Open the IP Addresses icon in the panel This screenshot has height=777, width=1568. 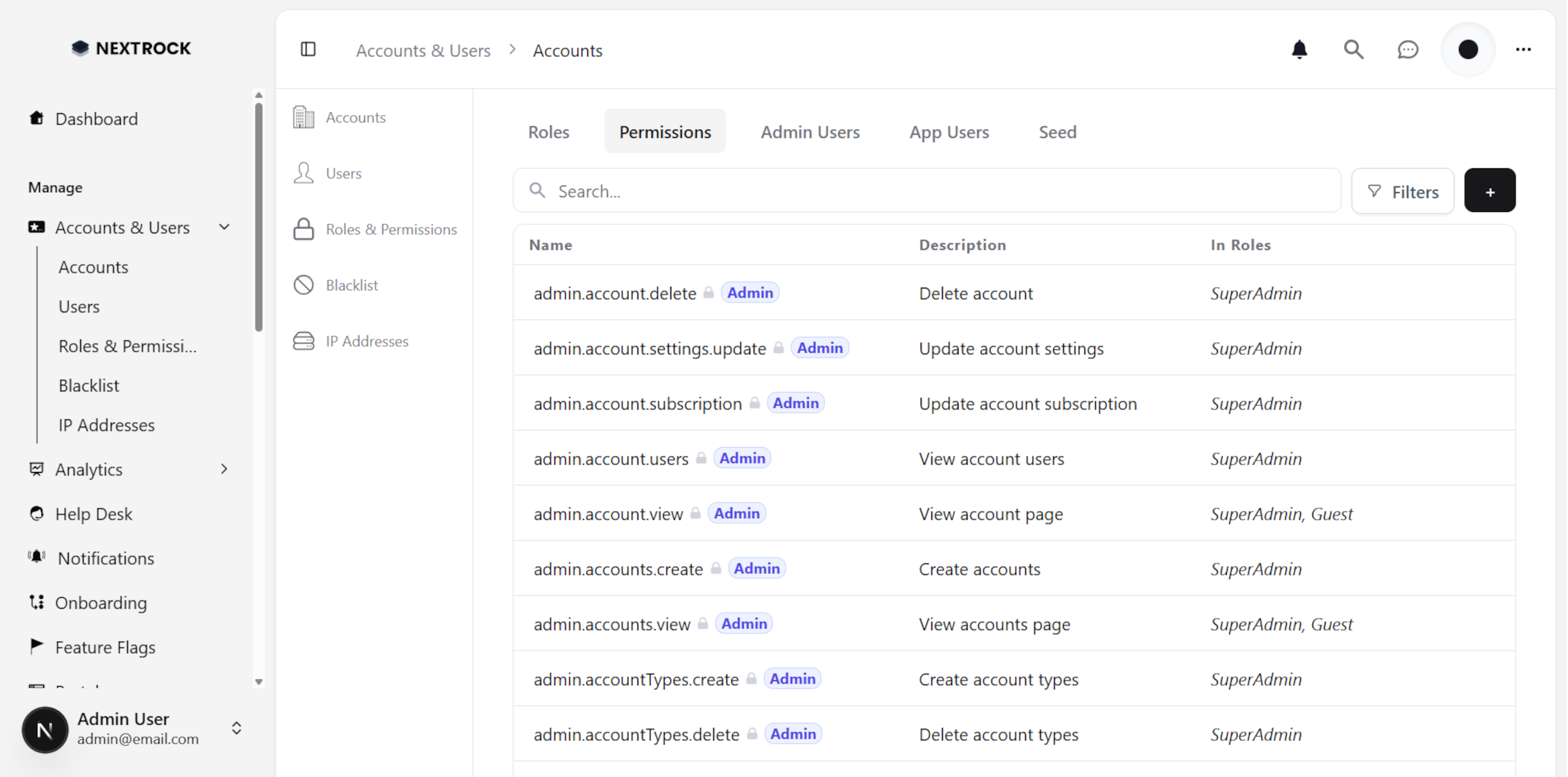click(304, 341)
